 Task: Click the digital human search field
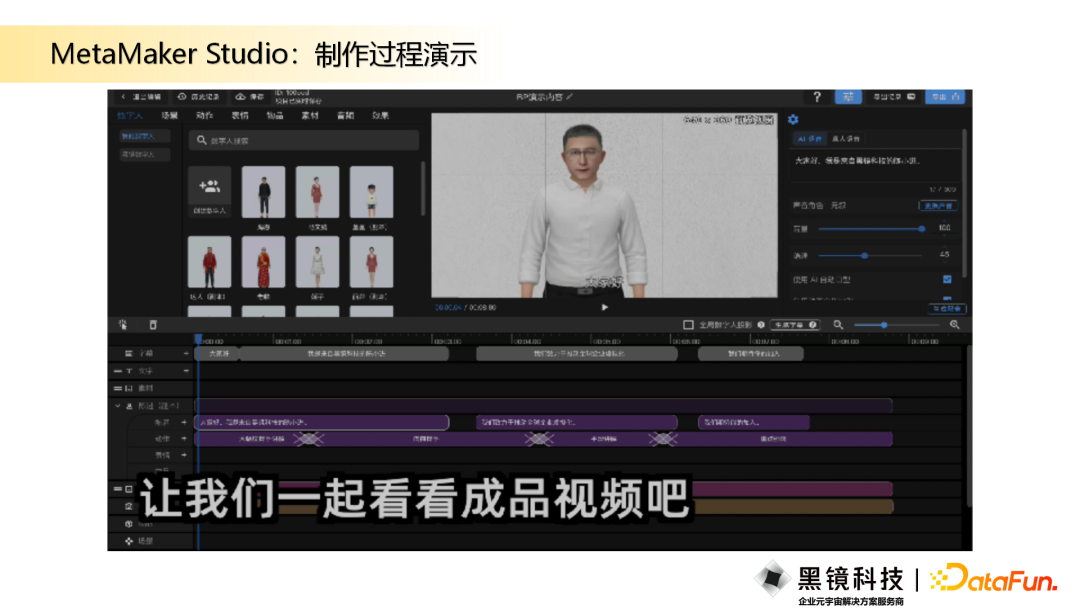tap(304, 140)
